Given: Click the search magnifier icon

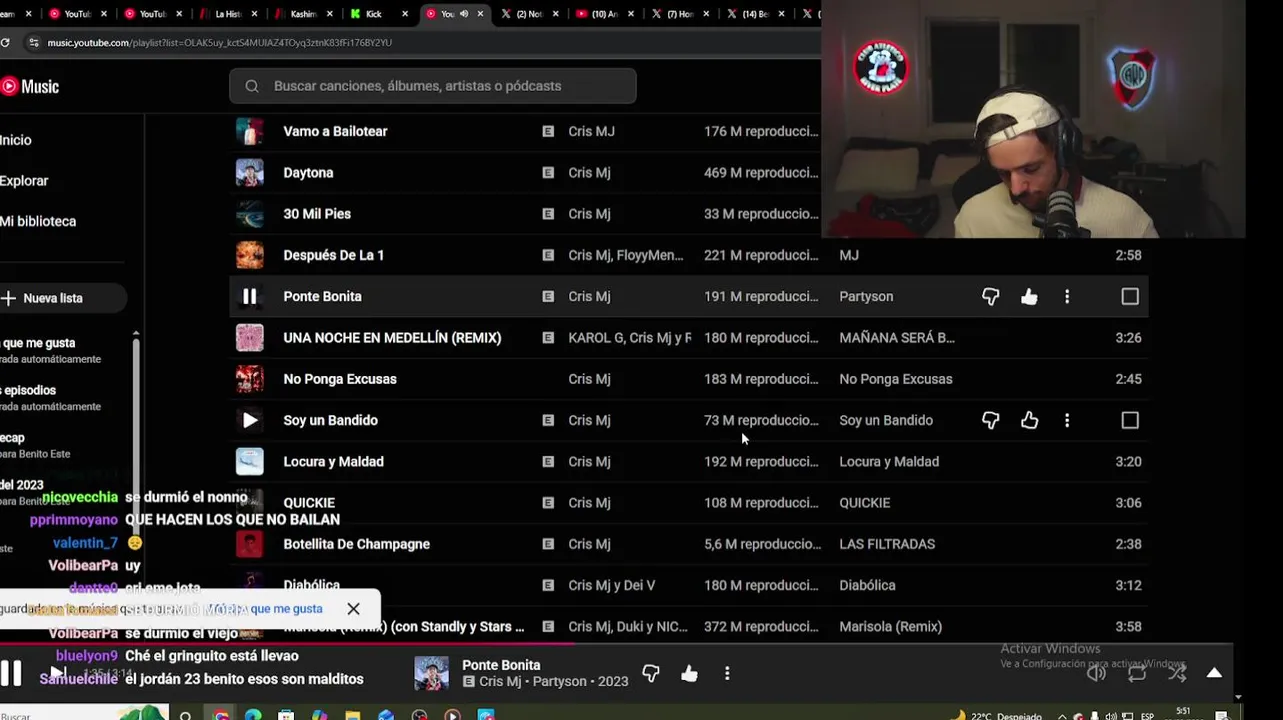Looking at the screenshot, I should (x=252, y=86).
